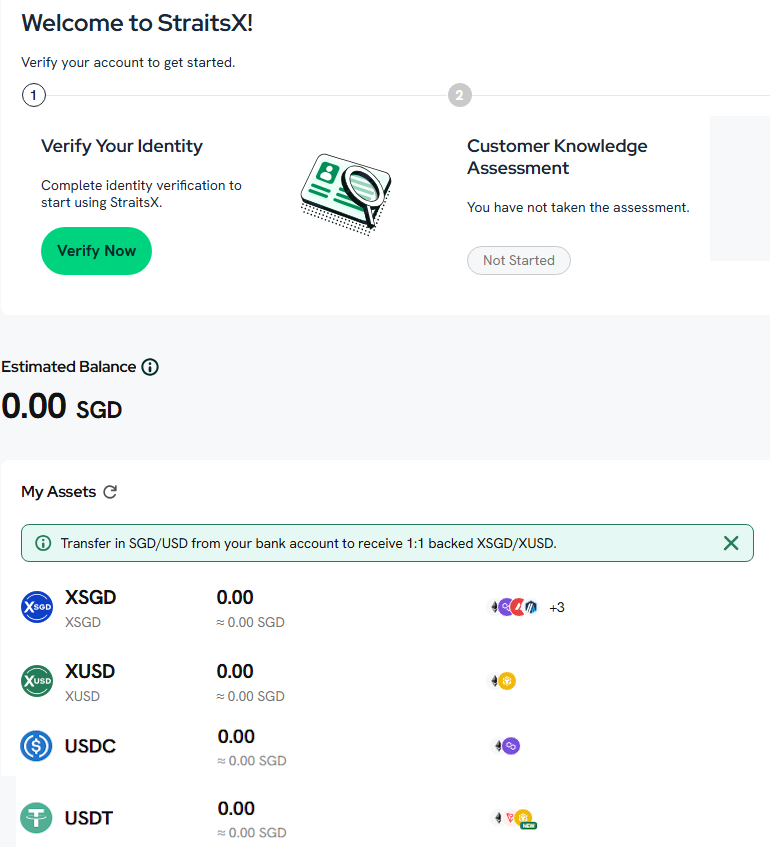Expand the +3 extra networks for XSGD

click(556, 605)
